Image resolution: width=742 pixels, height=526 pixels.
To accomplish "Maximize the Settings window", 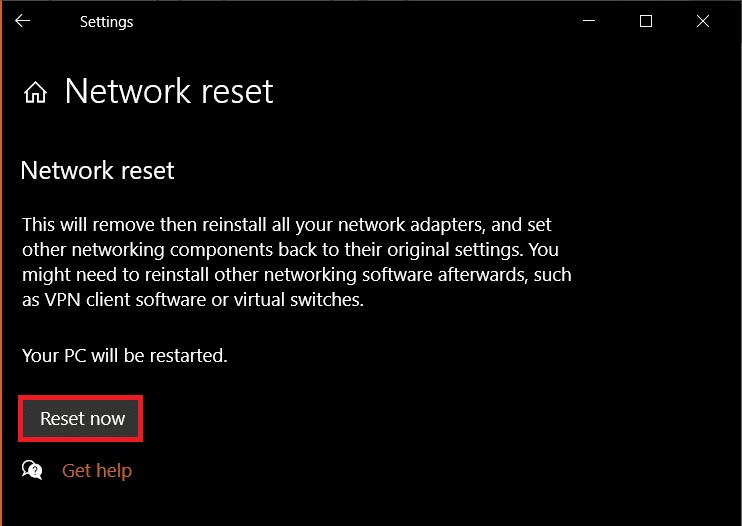I will click(646, 21).
